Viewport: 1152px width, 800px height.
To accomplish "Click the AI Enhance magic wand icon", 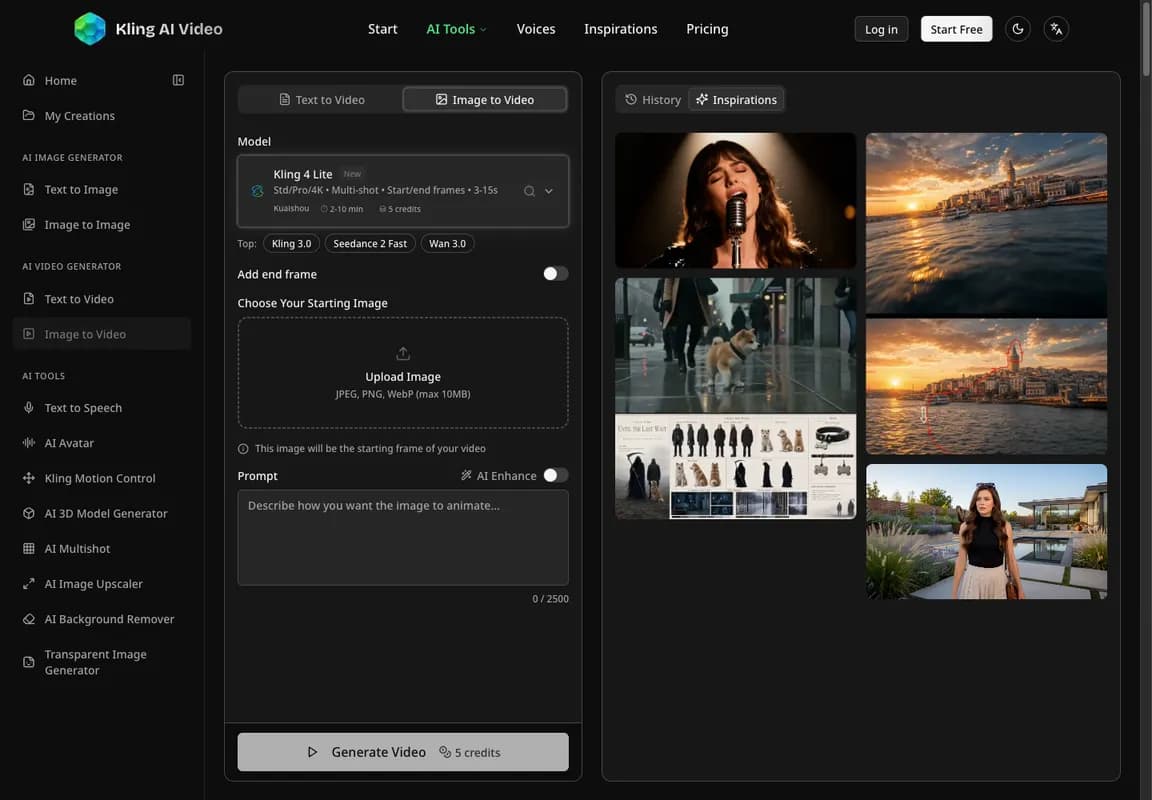I will pos(466,475).
